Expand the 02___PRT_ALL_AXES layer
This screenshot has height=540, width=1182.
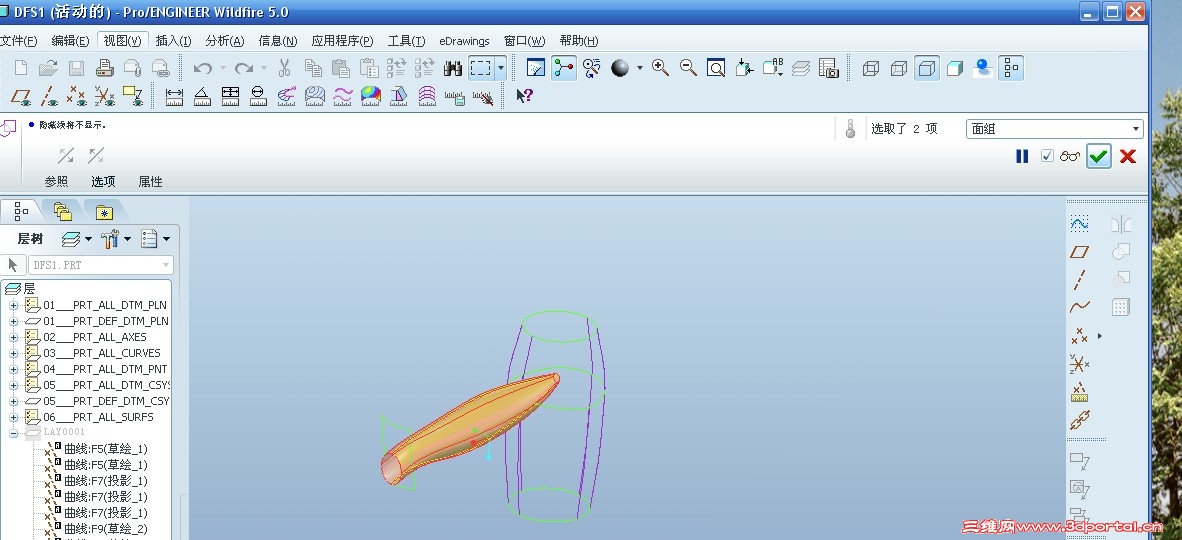[14, 337]
